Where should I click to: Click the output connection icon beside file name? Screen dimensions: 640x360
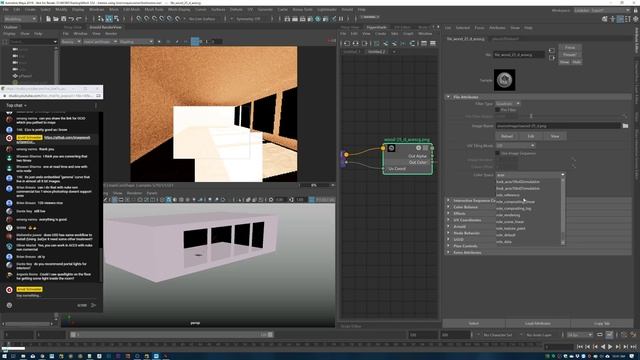[552, 58]
